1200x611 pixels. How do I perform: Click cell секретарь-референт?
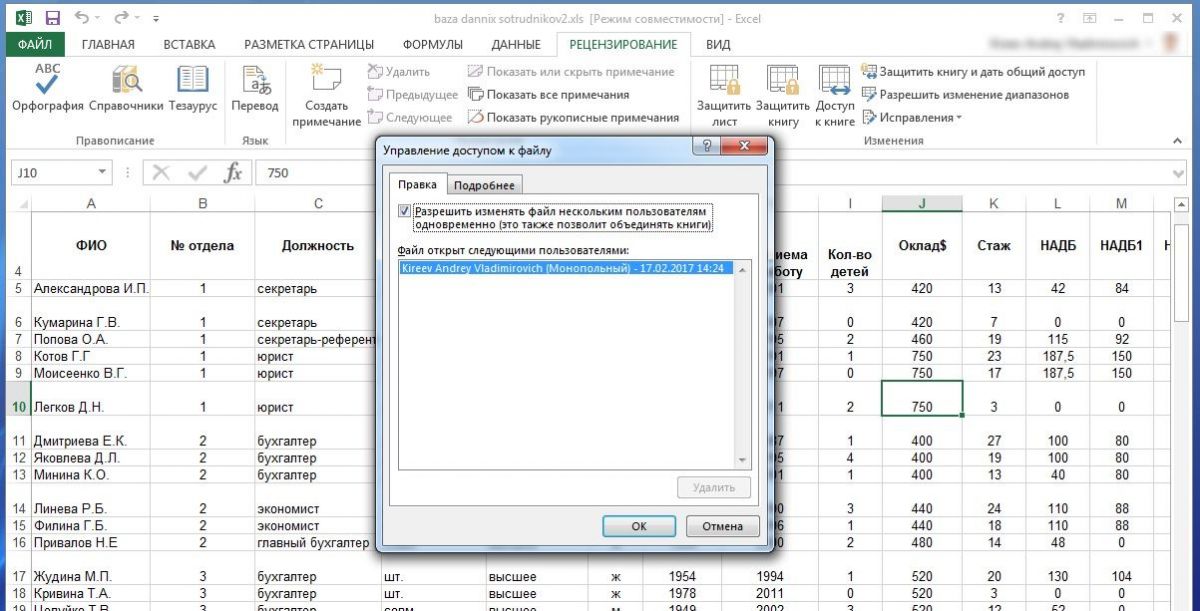(316, 339)
